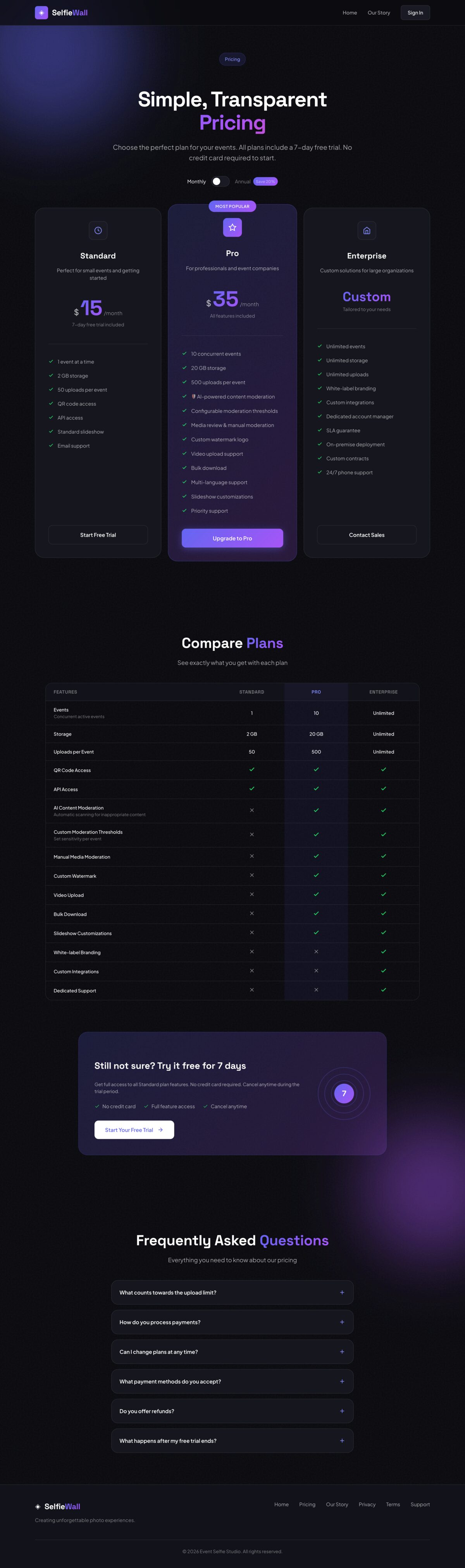Click Contact Sales on the Enterprise plan

click(x=367, y=535)
